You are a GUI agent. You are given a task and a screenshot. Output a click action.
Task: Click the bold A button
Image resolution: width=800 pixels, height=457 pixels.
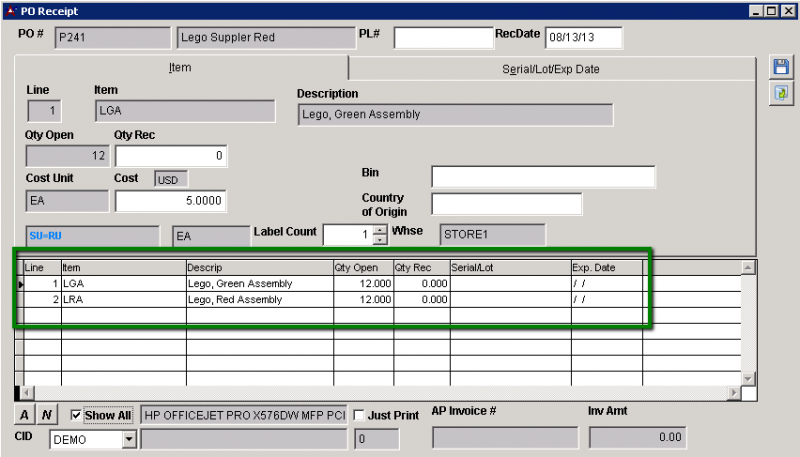point(26,415)
